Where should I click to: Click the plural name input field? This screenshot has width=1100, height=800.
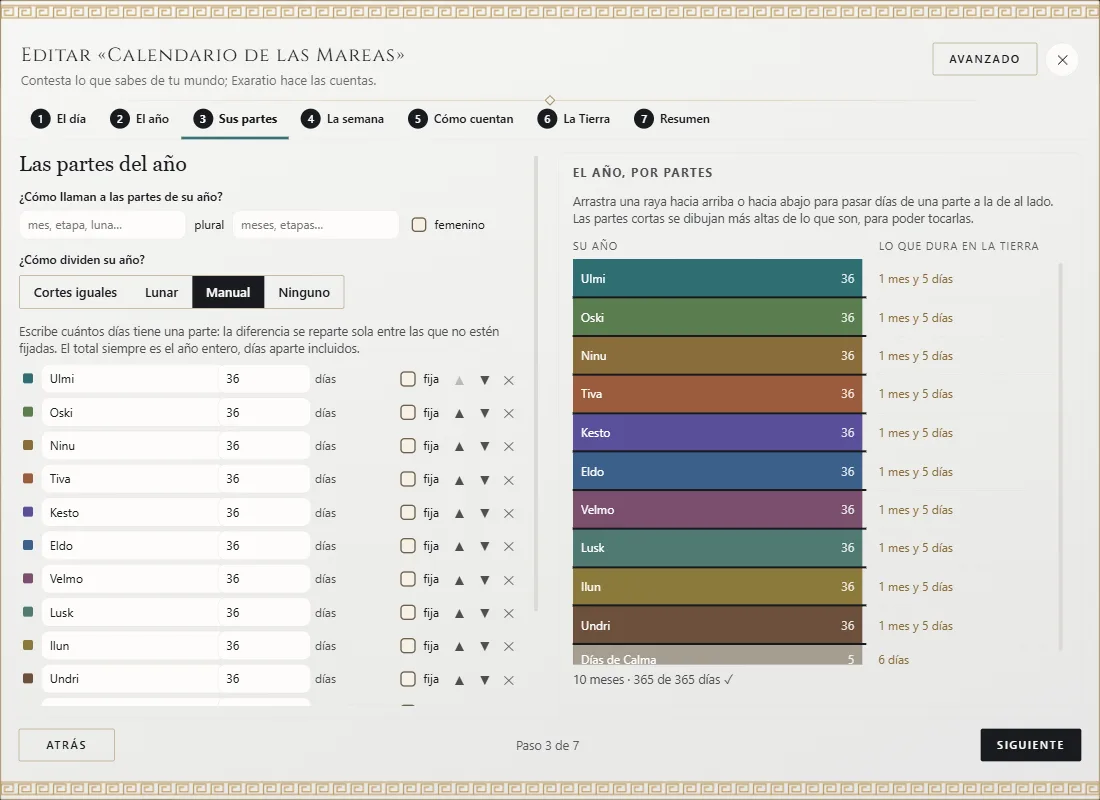[316, 225]
